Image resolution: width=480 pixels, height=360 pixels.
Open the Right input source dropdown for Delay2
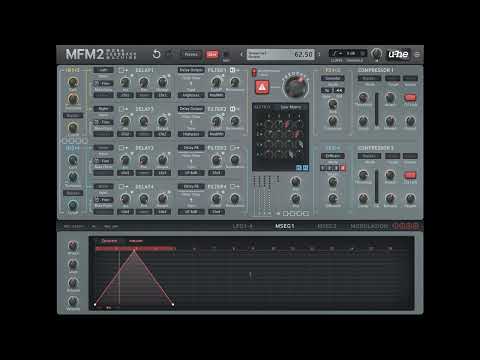pos(103,109)
